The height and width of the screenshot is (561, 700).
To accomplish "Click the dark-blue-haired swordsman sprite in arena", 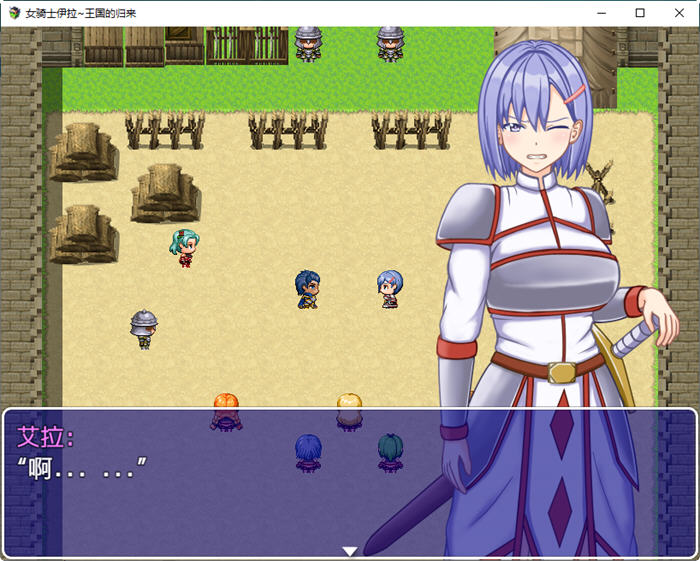I will coord(307,289).
